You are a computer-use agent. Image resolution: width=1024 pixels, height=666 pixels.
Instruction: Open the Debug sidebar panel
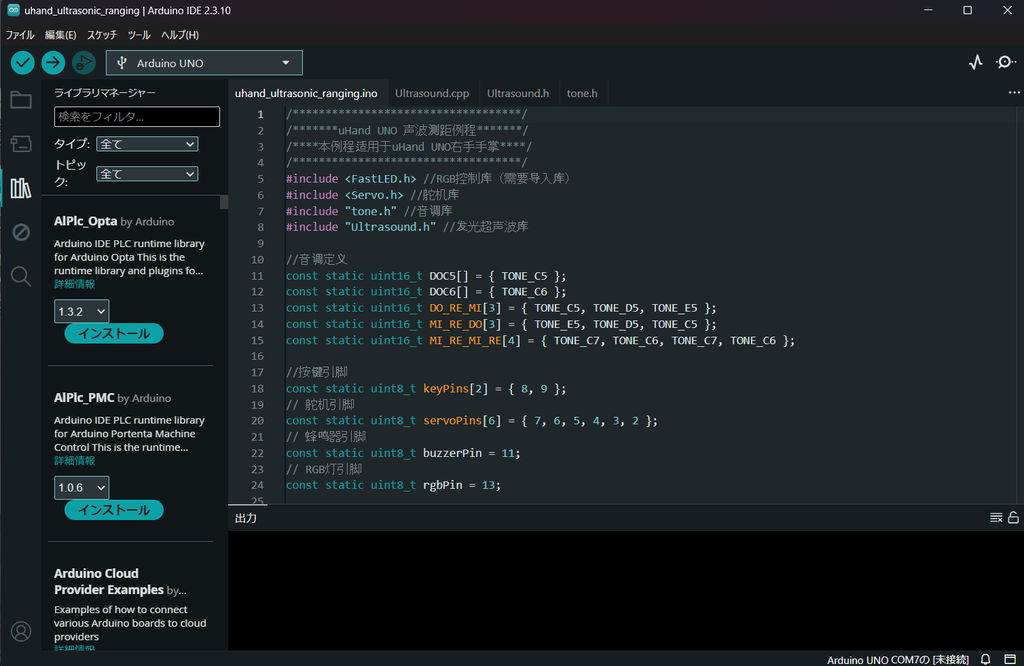21,232
